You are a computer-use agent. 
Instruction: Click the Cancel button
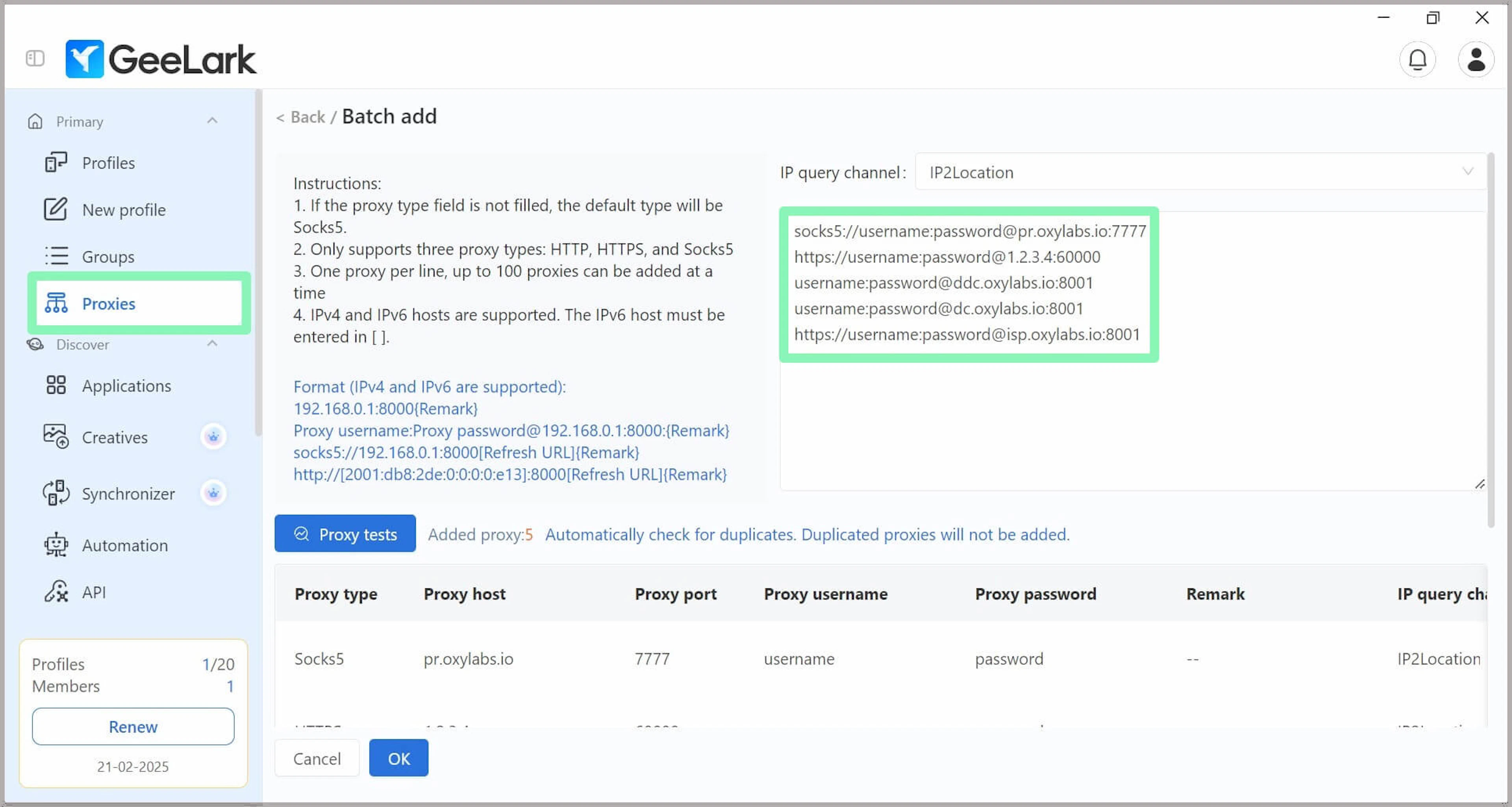click(317, 758)
